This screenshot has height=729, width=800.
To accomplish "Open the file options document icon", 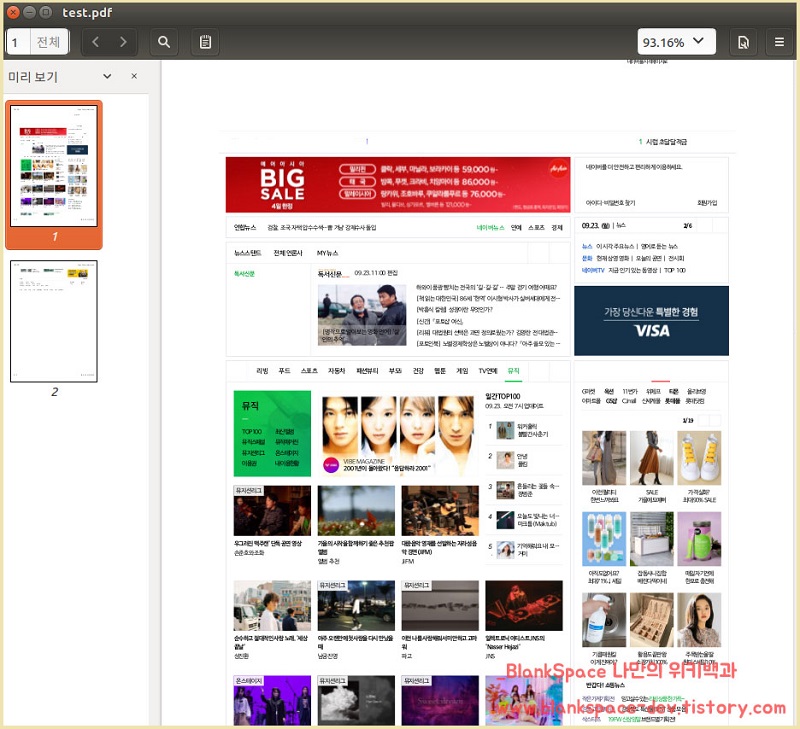I will tap(743, 42).
